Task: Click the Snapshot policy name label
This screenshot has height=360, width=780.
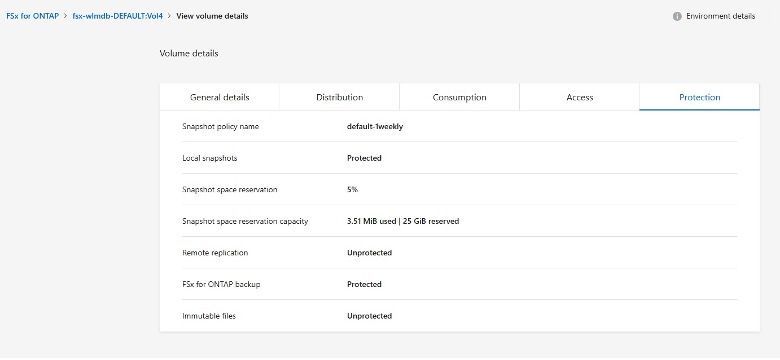Action: click(221, 126)
